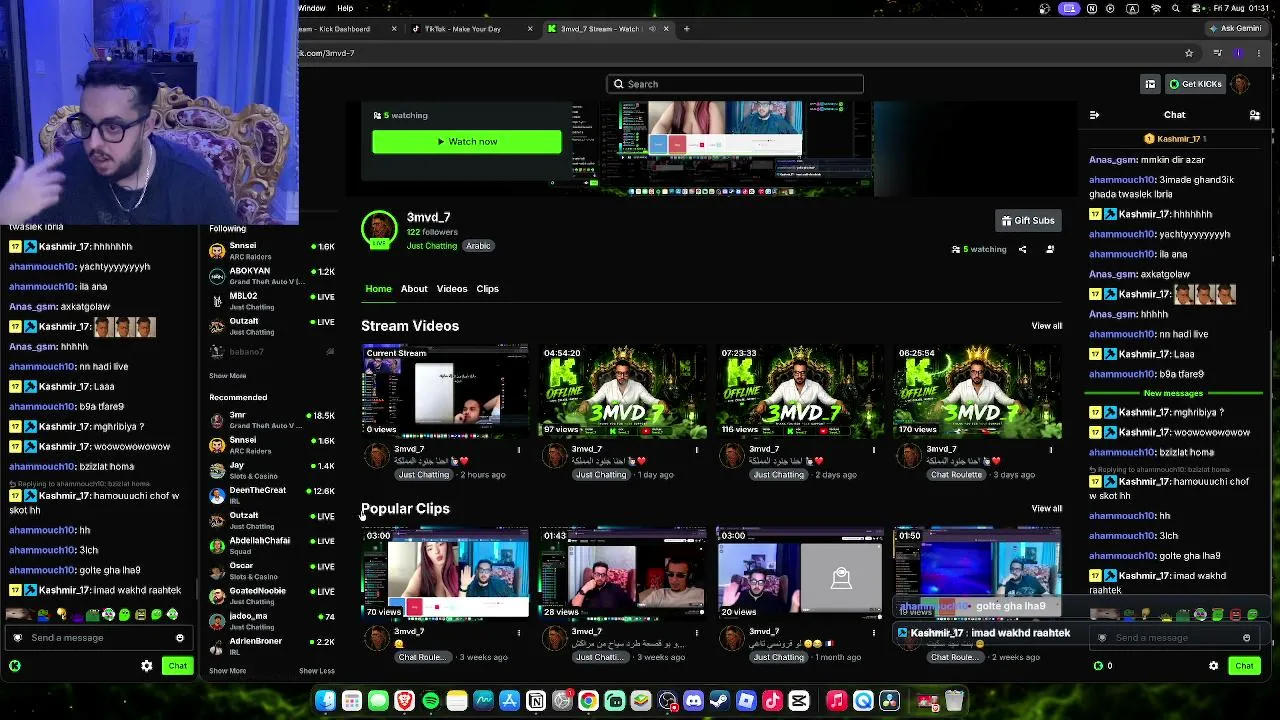Open the Kick store icon beside Get KICKs
The image size is (1280, 720).
1150,84
